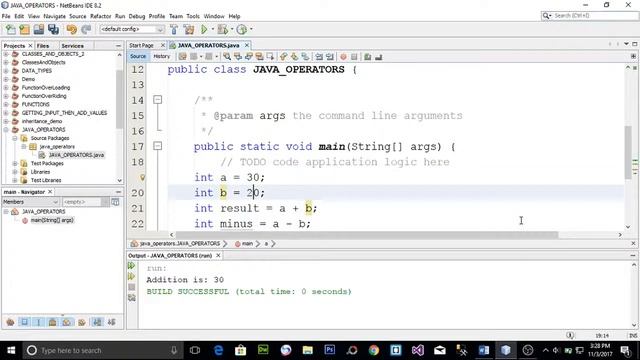This screenshot has width=640, height=360.
Task: Open Photoshop from the Windows taskbar
Action: pyautogui.click(x=329, y=350)
